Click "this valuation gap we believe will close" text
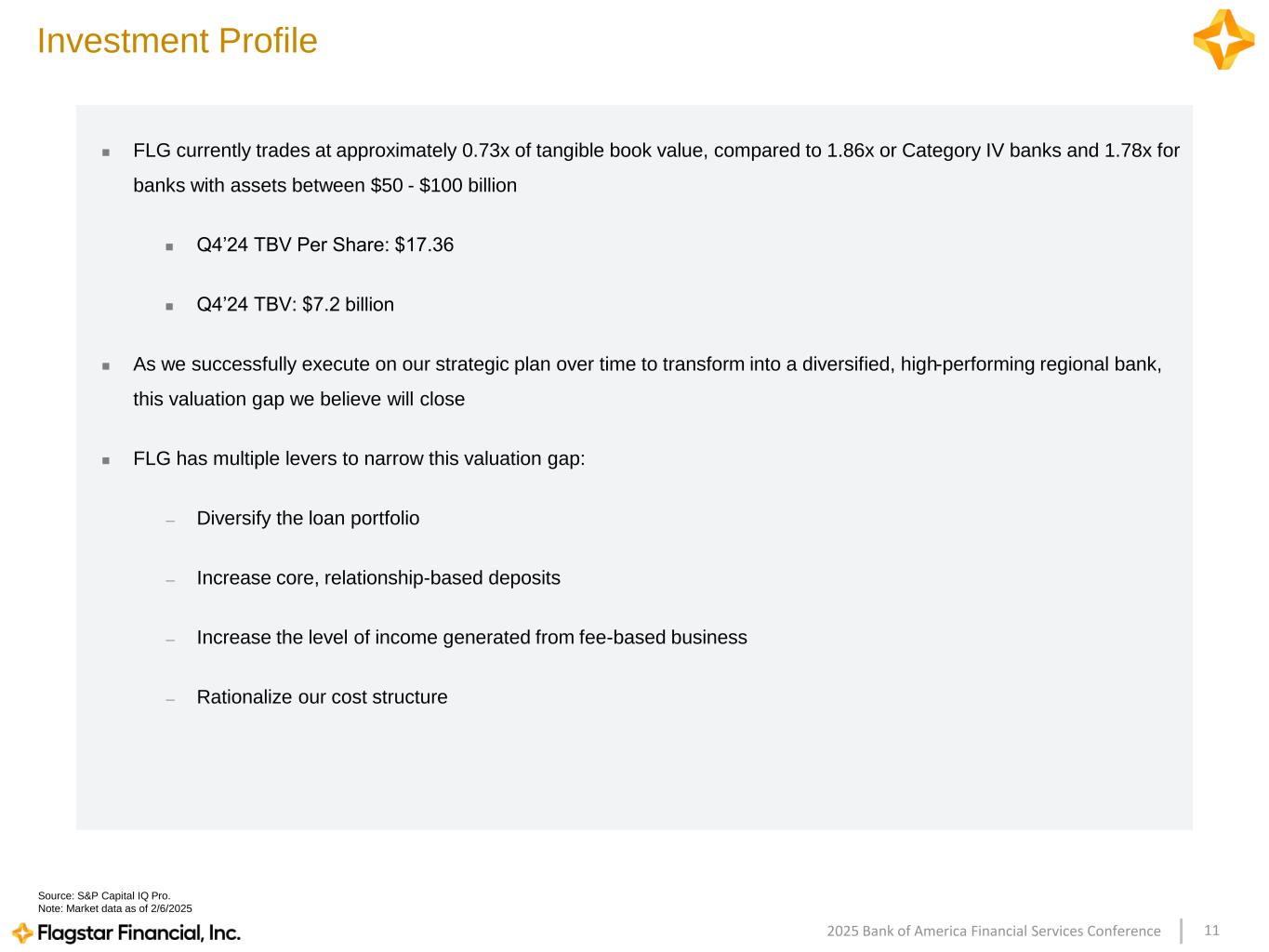This screenshot has height=952, width=1269. tap(298, 400)
